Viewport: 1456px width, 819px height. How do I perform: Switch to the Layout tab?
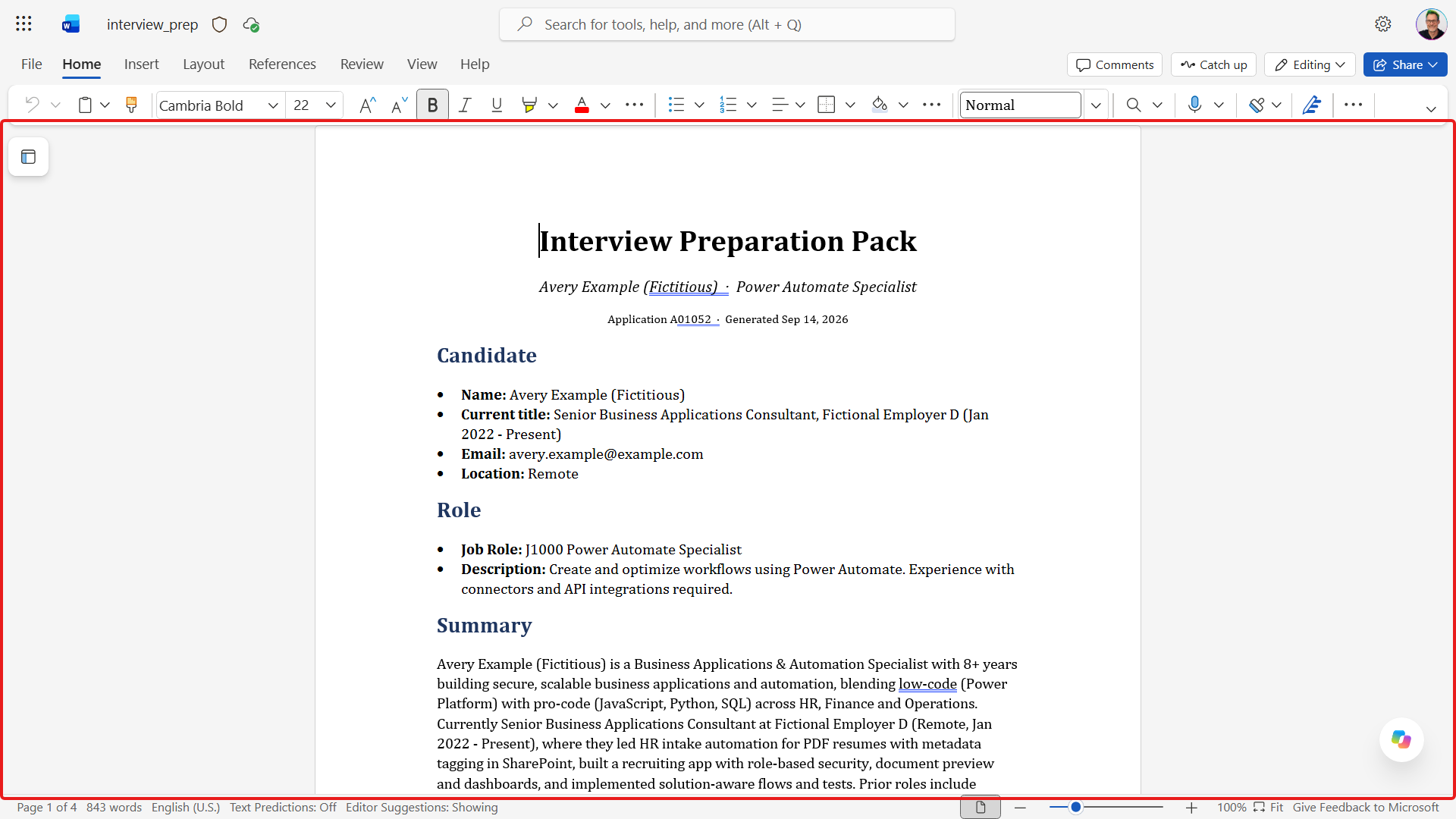203,64
